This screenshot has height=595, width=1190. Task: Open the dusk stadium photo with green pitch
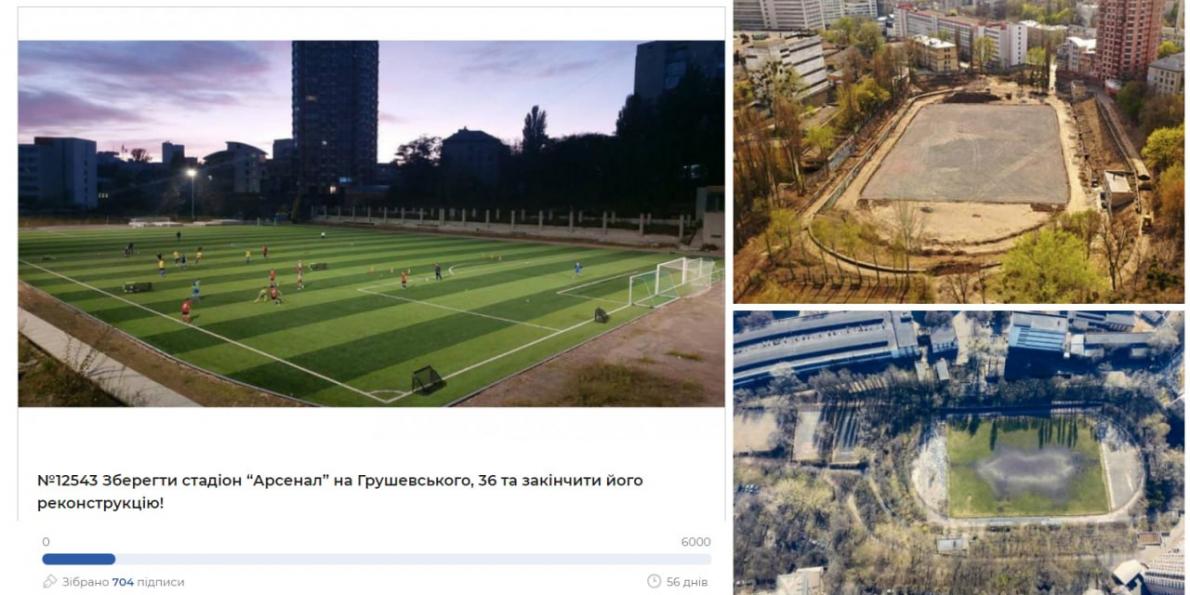click(371, 224)
